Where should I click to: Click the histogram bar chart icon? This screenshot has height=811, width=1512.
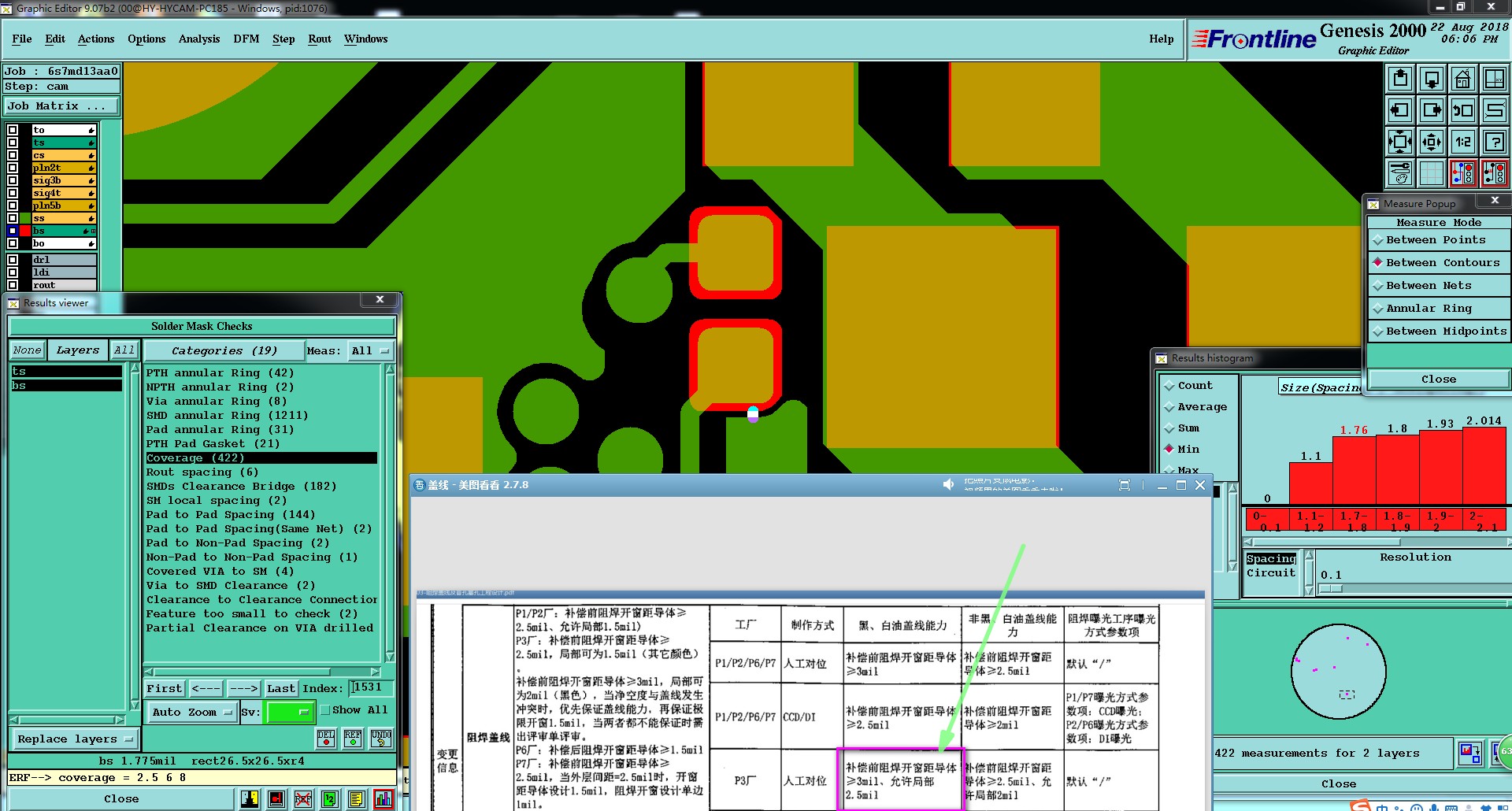(x=384, y=799)
